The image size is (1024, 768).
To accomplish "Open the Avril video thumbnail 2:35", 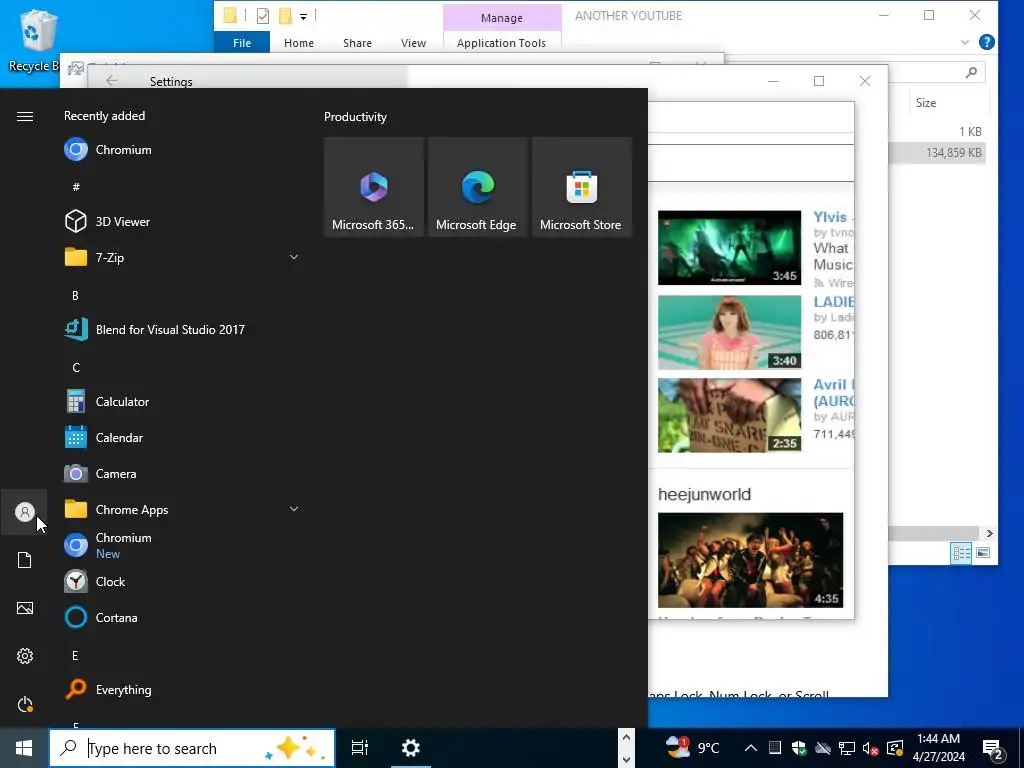I will pos(729,415).
